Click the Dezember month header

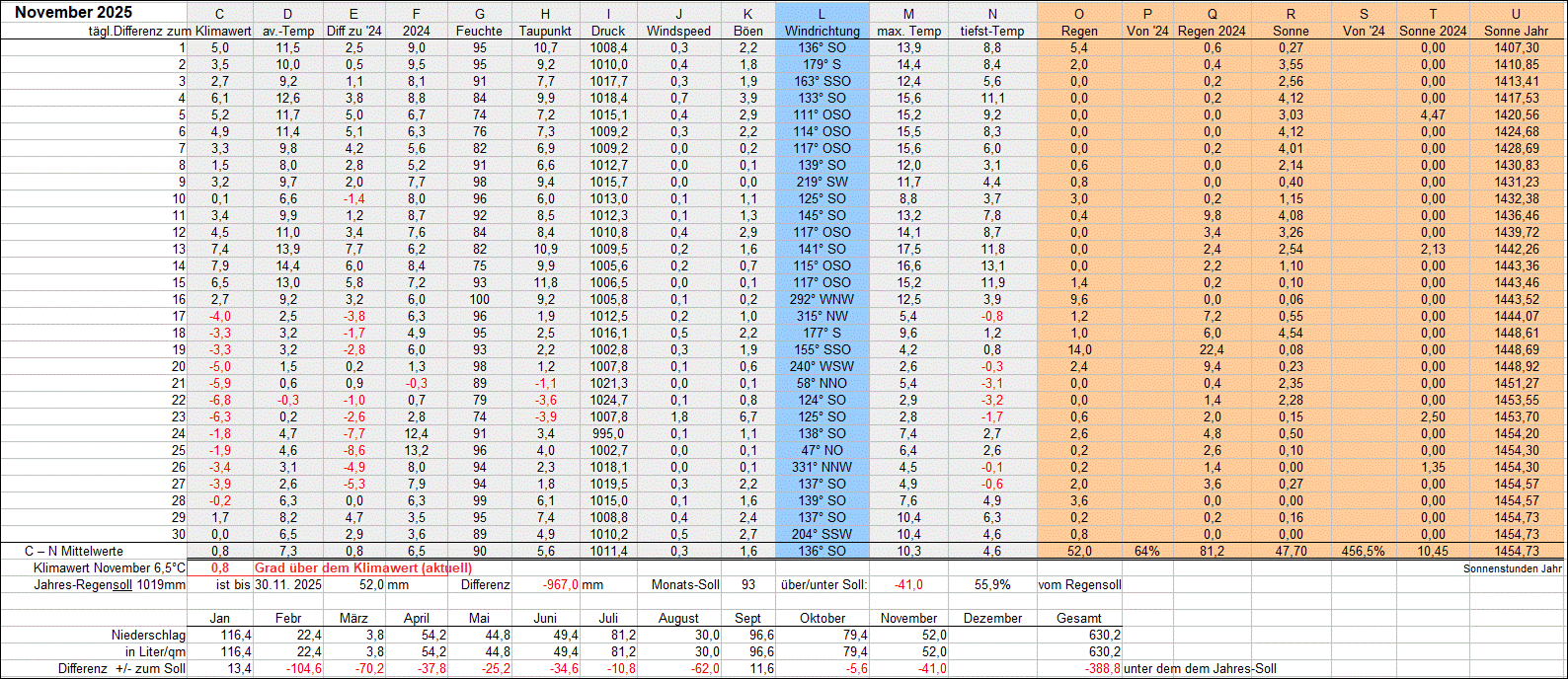[x=992, y=618]
